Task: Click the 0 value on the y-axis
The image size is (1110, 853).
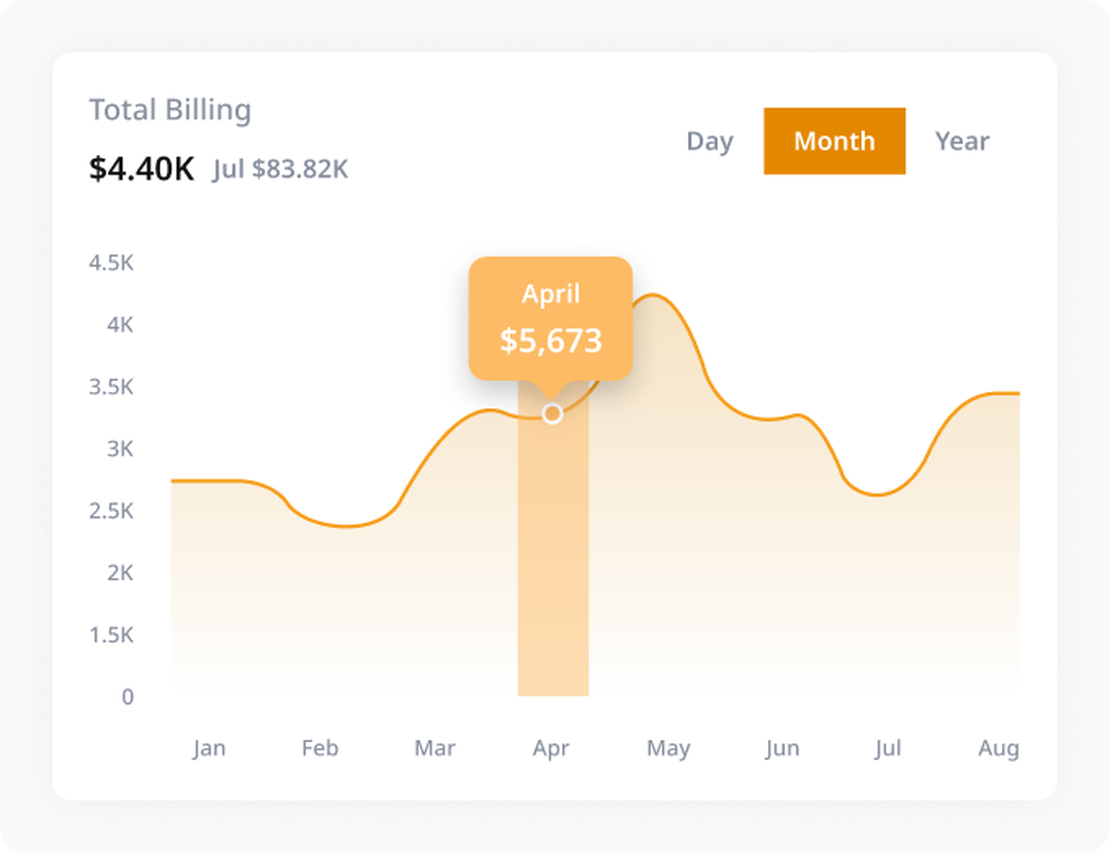Action: [x=128, y=696]
